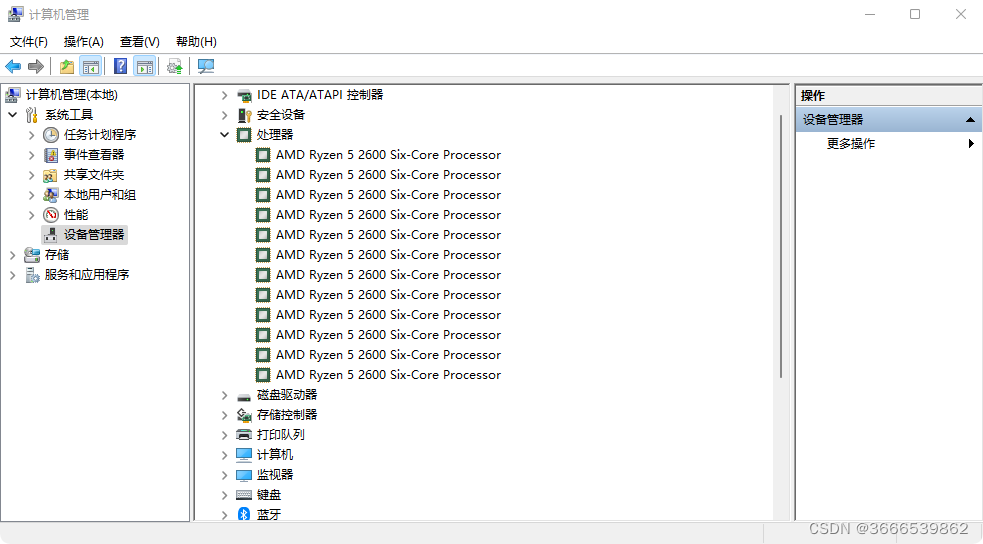Screen dimensions: 983x544
Task: Select 共享文件夹 in the left tree
Action: [x=94, y=175]
